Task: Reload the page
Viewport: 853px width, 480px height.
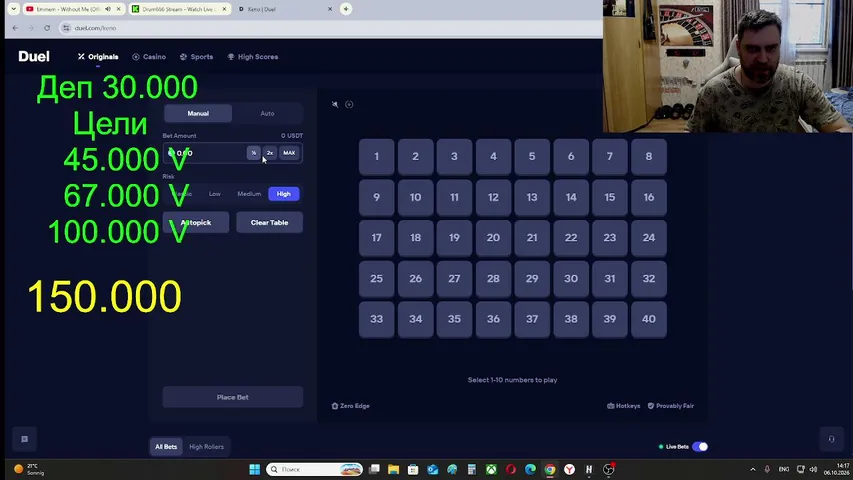Action: click(47, 28)
